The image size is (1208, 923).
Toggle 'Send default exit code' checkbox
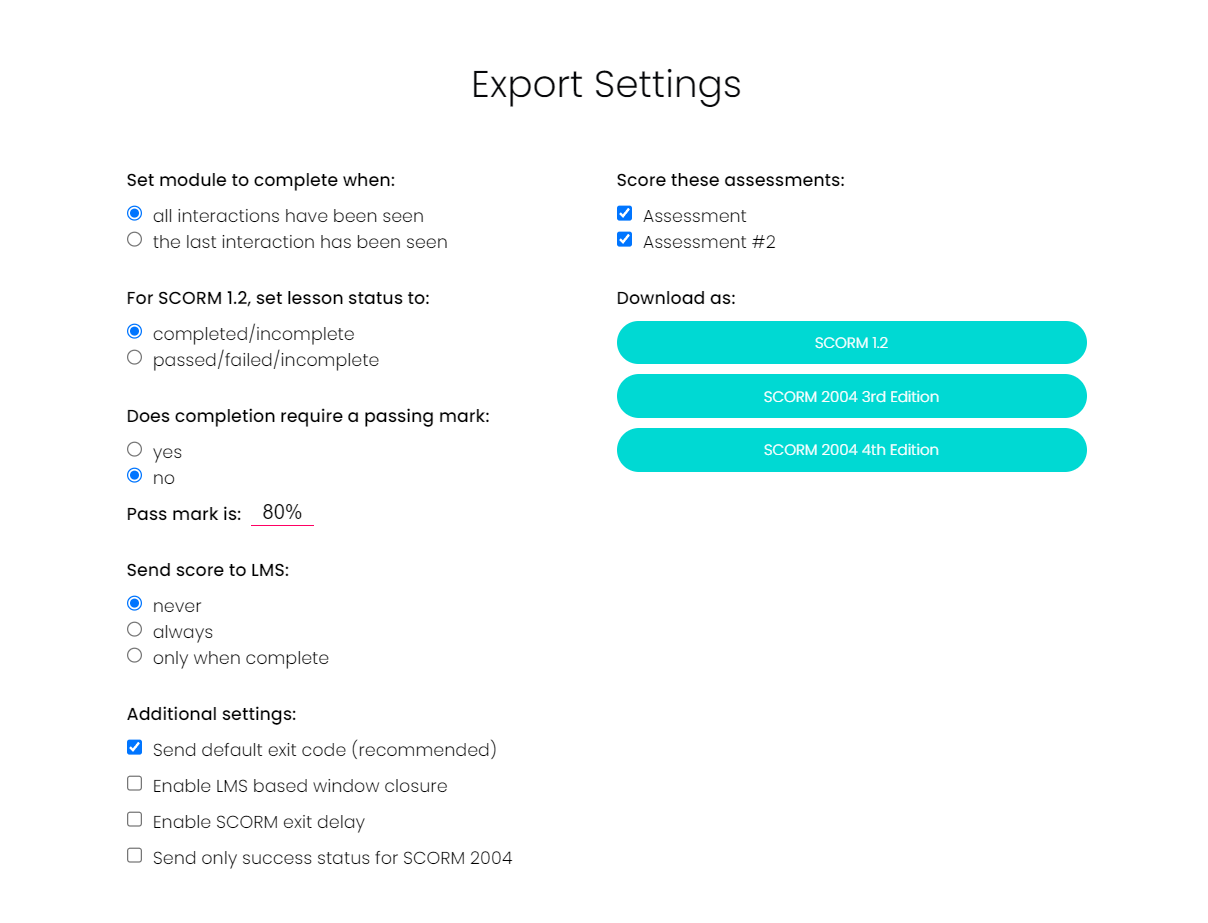[x=135, y=748]
